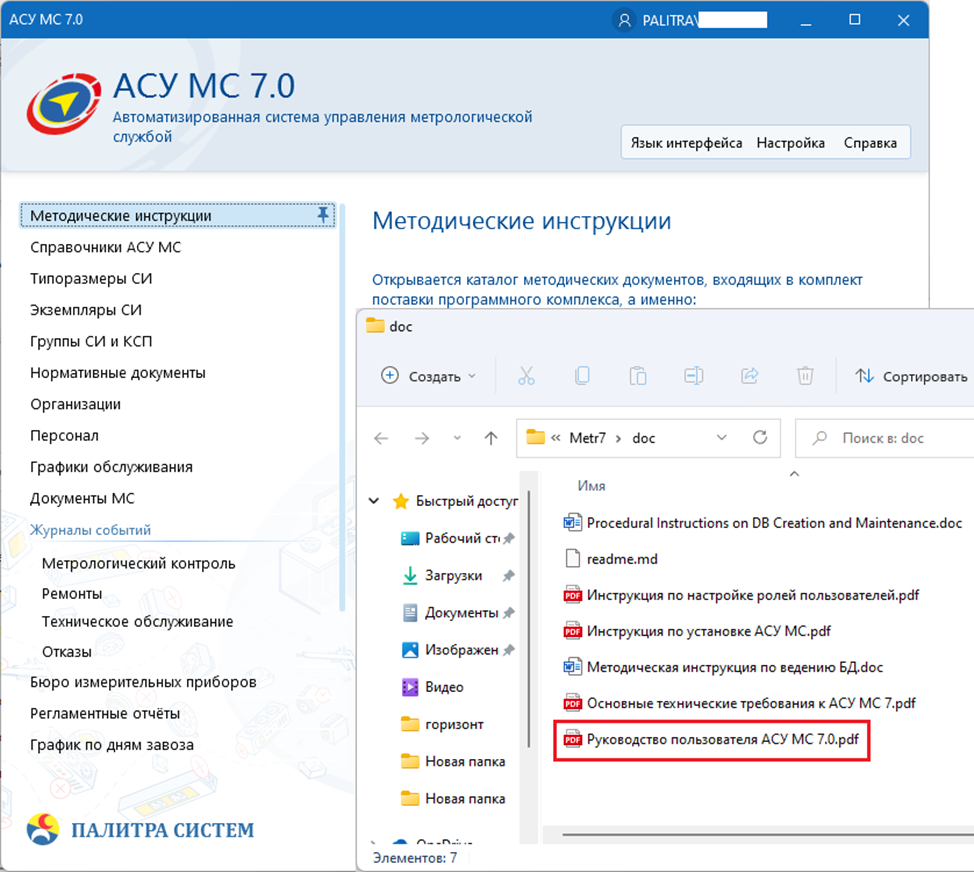Open График по дням завоза section
This screenshot has width=974, height=872.
pyautogui.click(x=112, y=745)
